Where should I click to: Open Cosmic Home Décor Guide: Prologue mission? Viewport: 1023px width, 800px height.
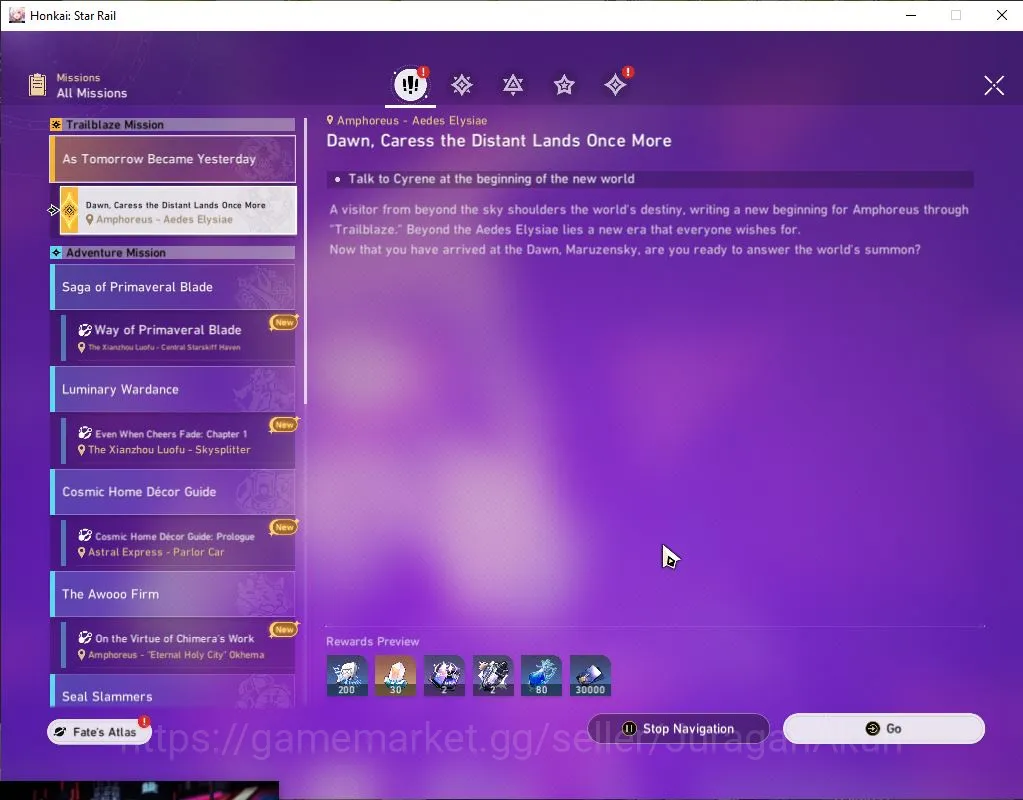point(179,543)
